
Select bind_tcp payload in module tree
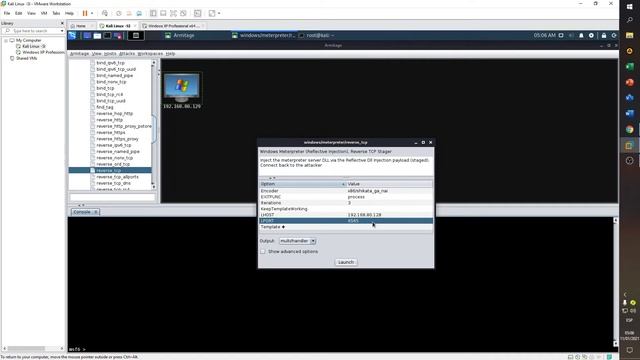pyautogui.click(x=105, y=88)
